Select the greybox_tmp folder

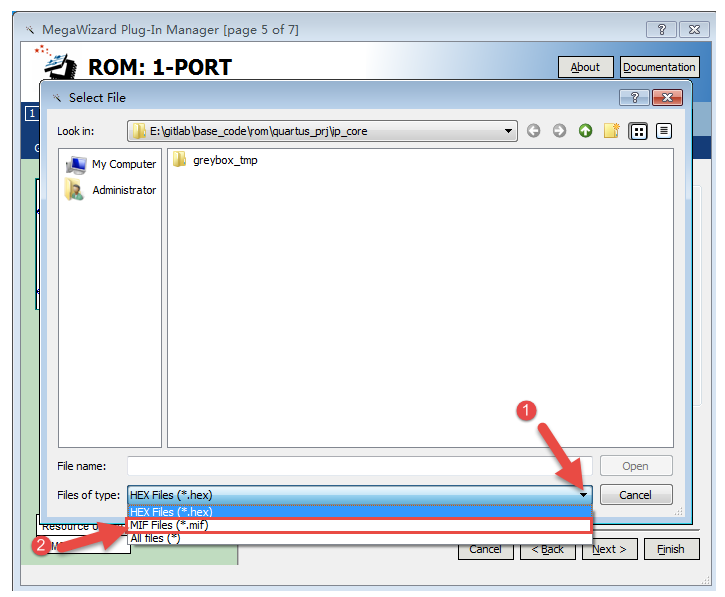coord(215,160)
